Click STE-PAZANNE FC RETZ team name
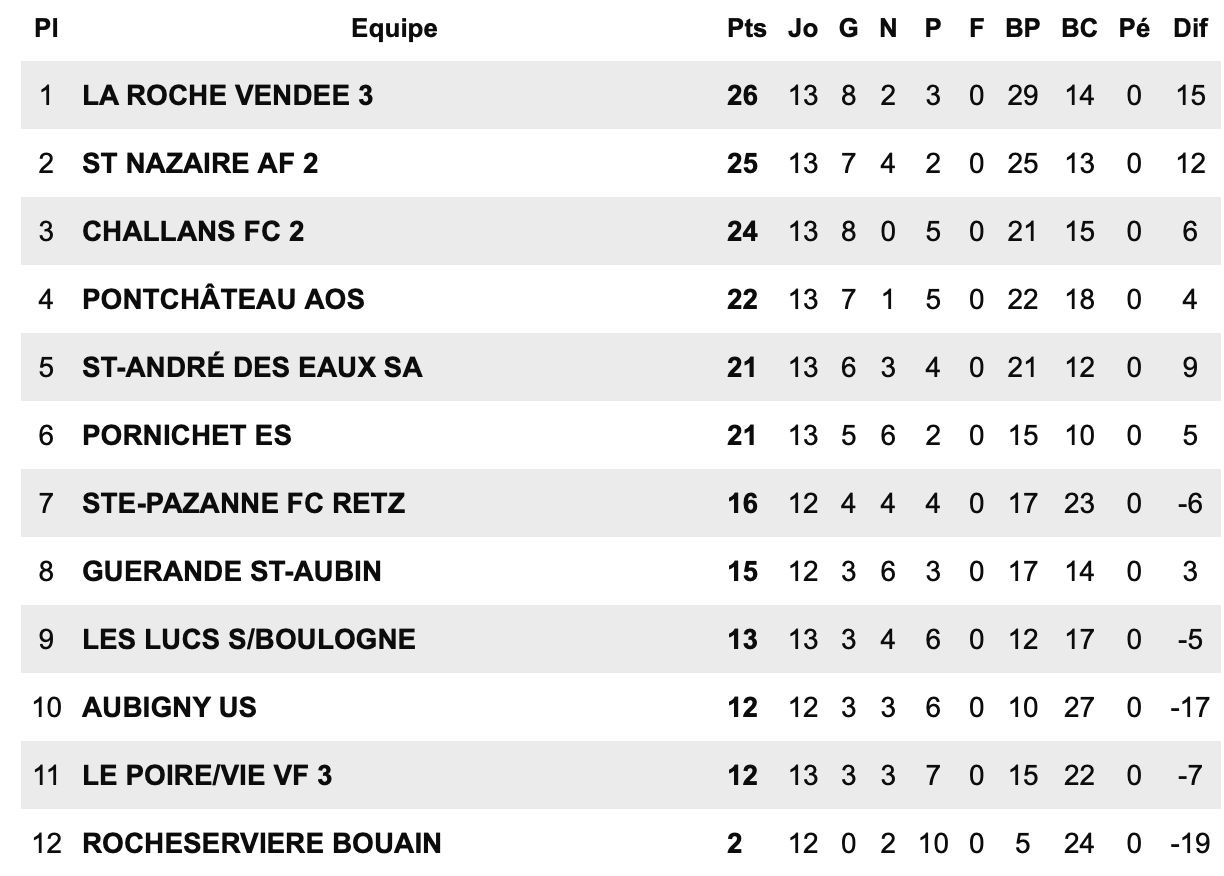This screenshot has width=1224, height=876. pyautogui.click(x=244, y=503)
